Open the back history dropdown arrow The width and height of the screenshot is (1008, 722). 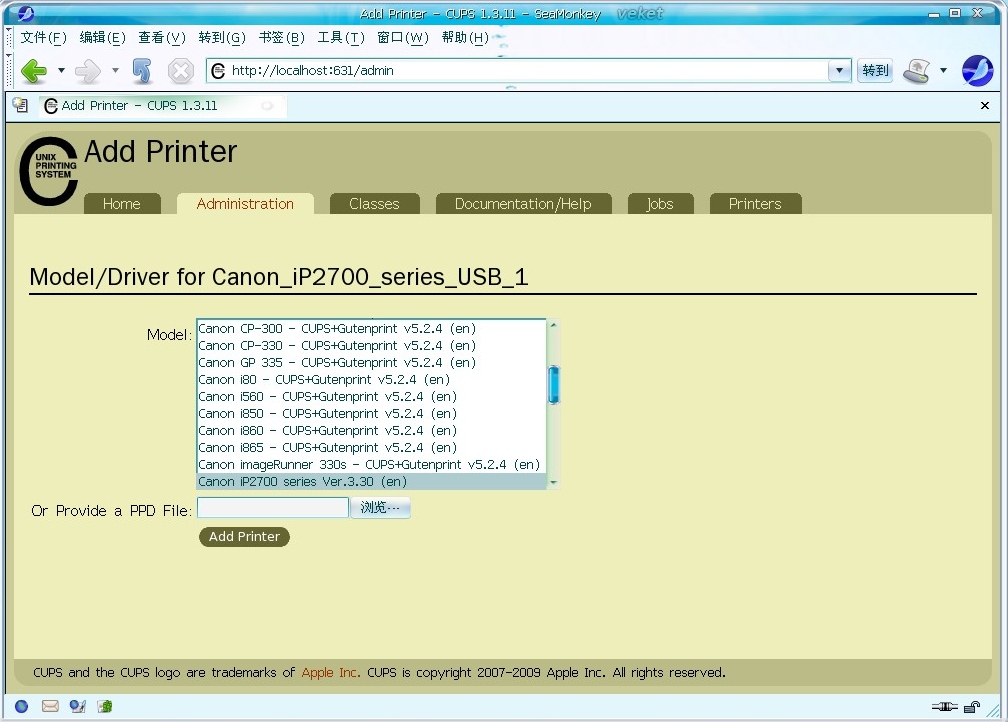[61, 70]
